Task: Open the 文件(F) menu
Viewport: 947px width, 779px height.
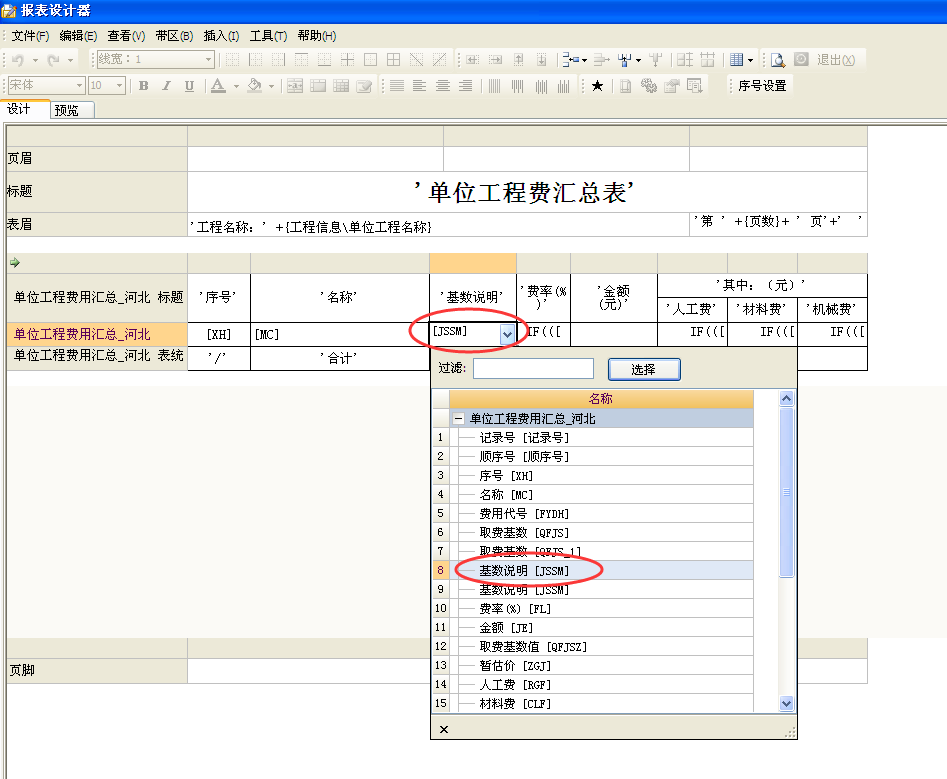Action: [x=30, y=36]
